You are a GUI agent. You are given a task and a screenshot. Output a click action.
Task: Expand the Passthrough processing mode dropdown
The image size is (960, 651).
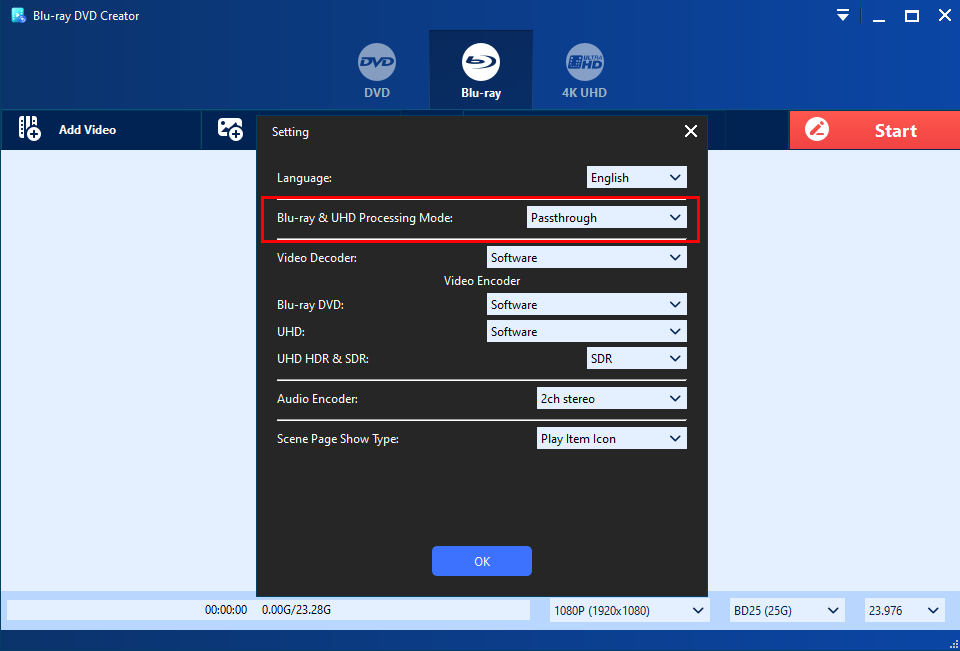tap(606, 218)
